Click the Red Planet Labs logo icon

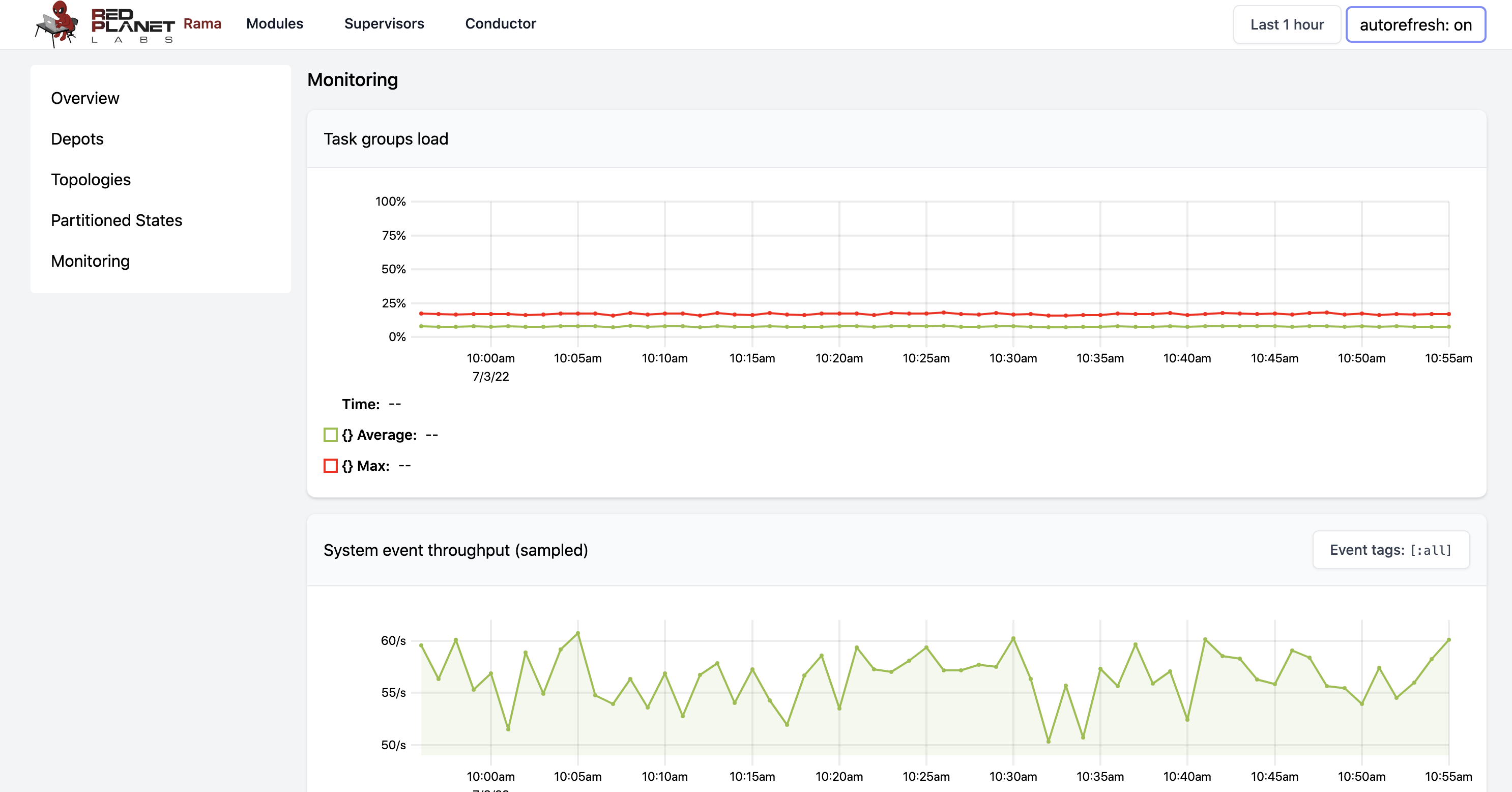click(104, 24)
